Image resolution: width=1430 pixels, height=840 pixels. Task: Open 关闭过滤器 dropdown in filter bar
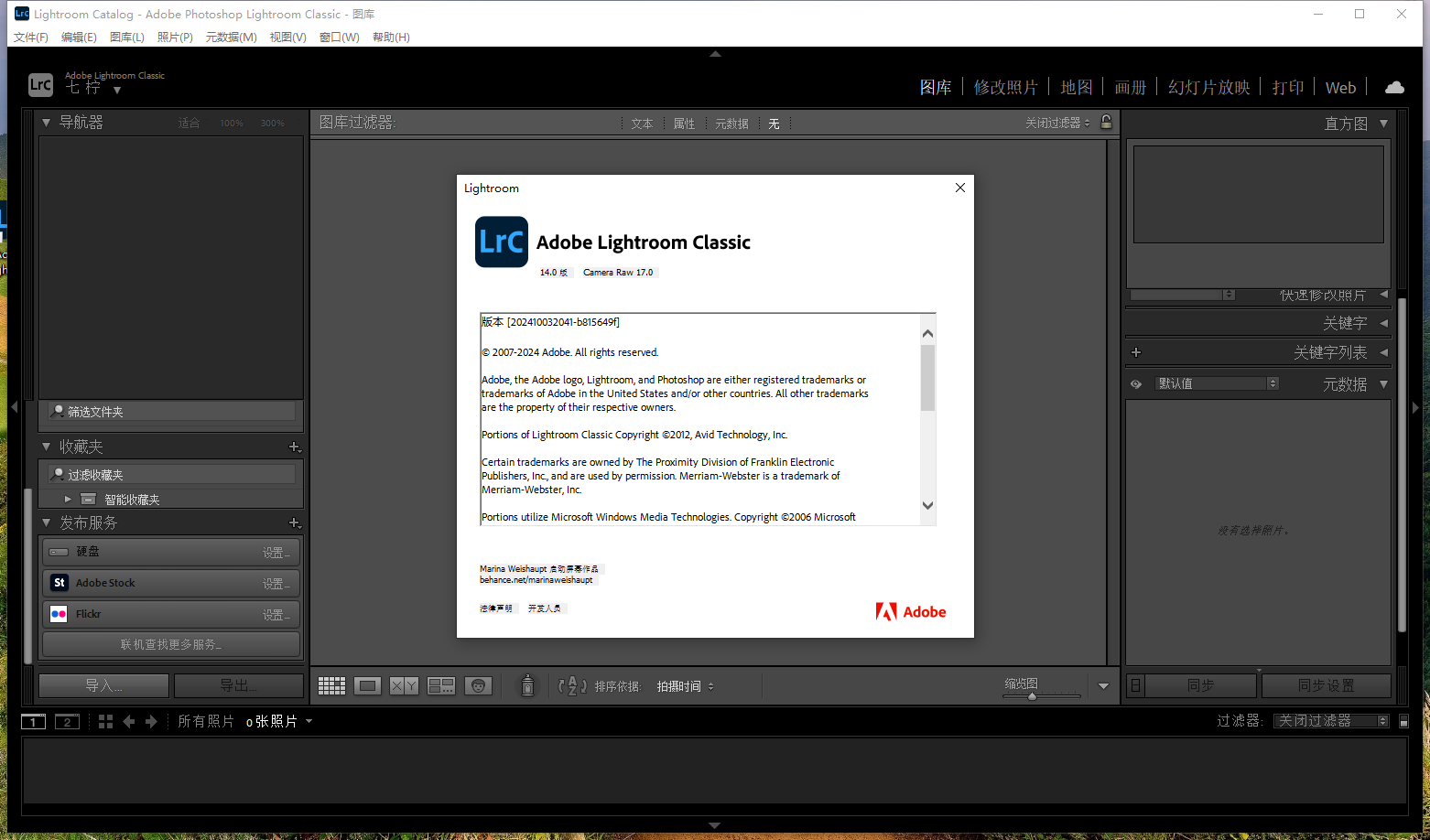(1057, 123)
